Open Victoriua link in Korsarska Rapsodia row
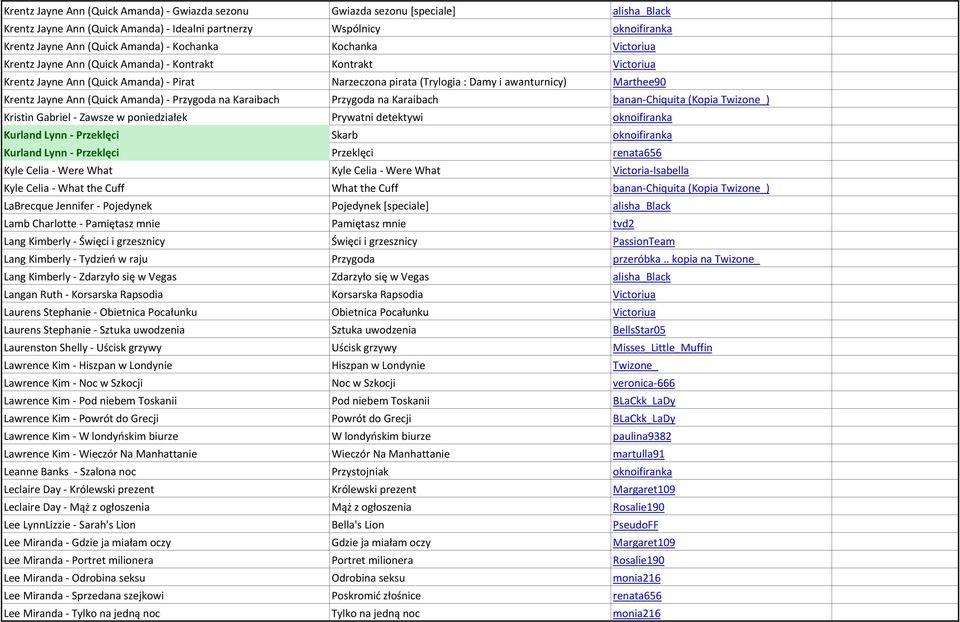This screenshot has height=622, width=960. tap(634, 295)
